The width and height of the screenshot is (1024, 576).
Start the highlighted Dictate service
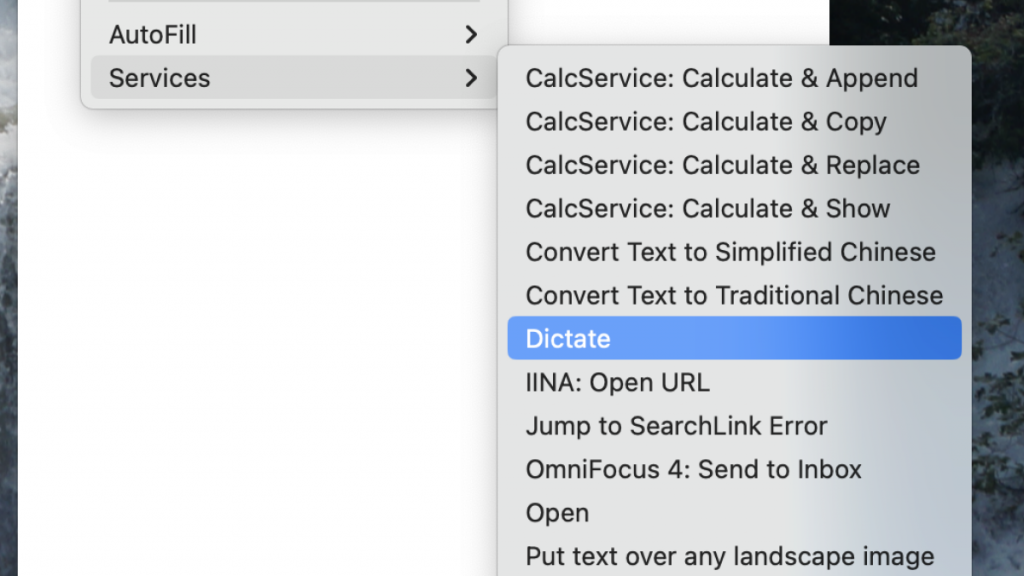tap(568, 339)
